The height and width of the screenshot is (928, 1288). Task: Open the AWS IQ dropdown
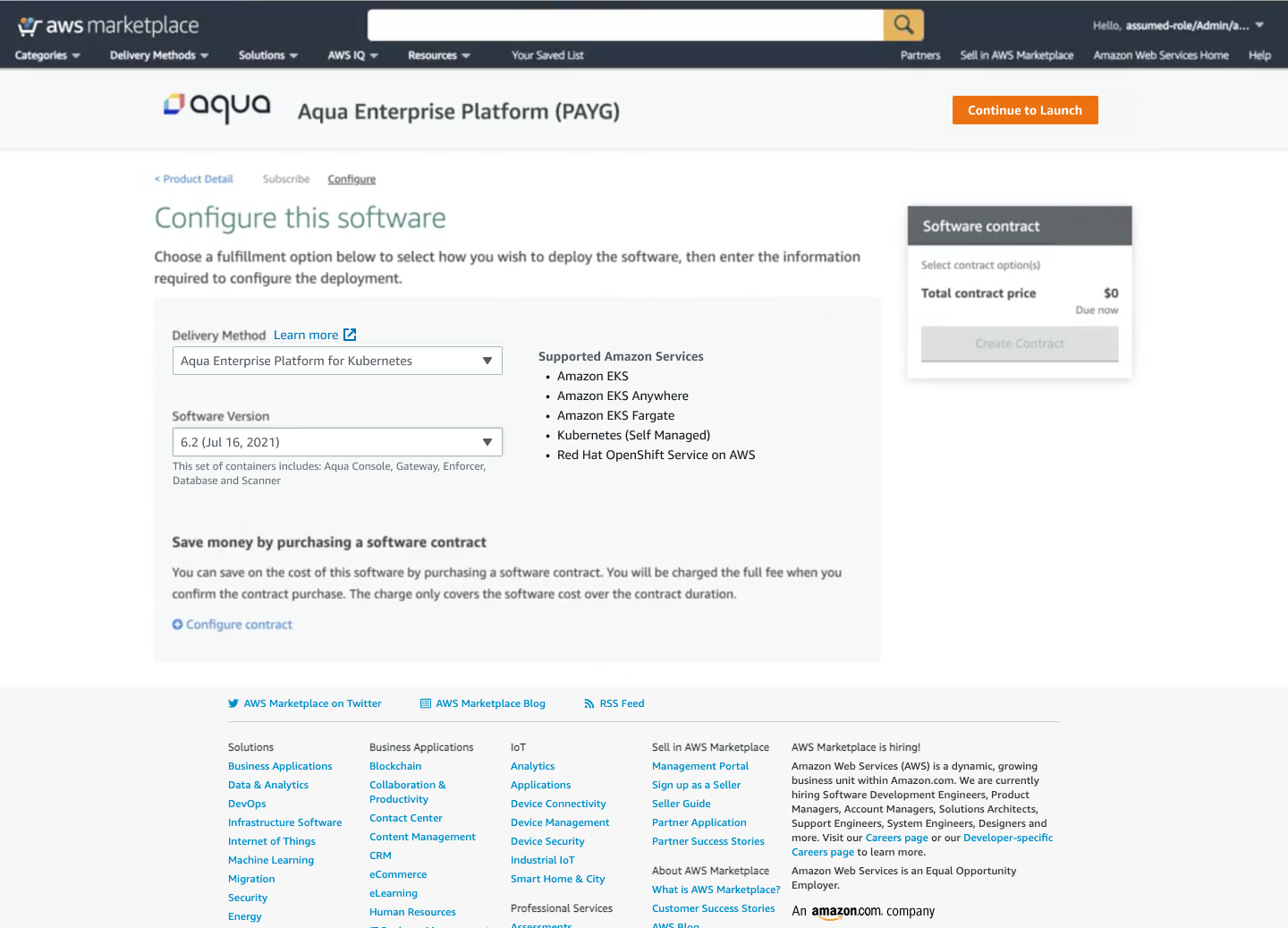coord(353,55)
